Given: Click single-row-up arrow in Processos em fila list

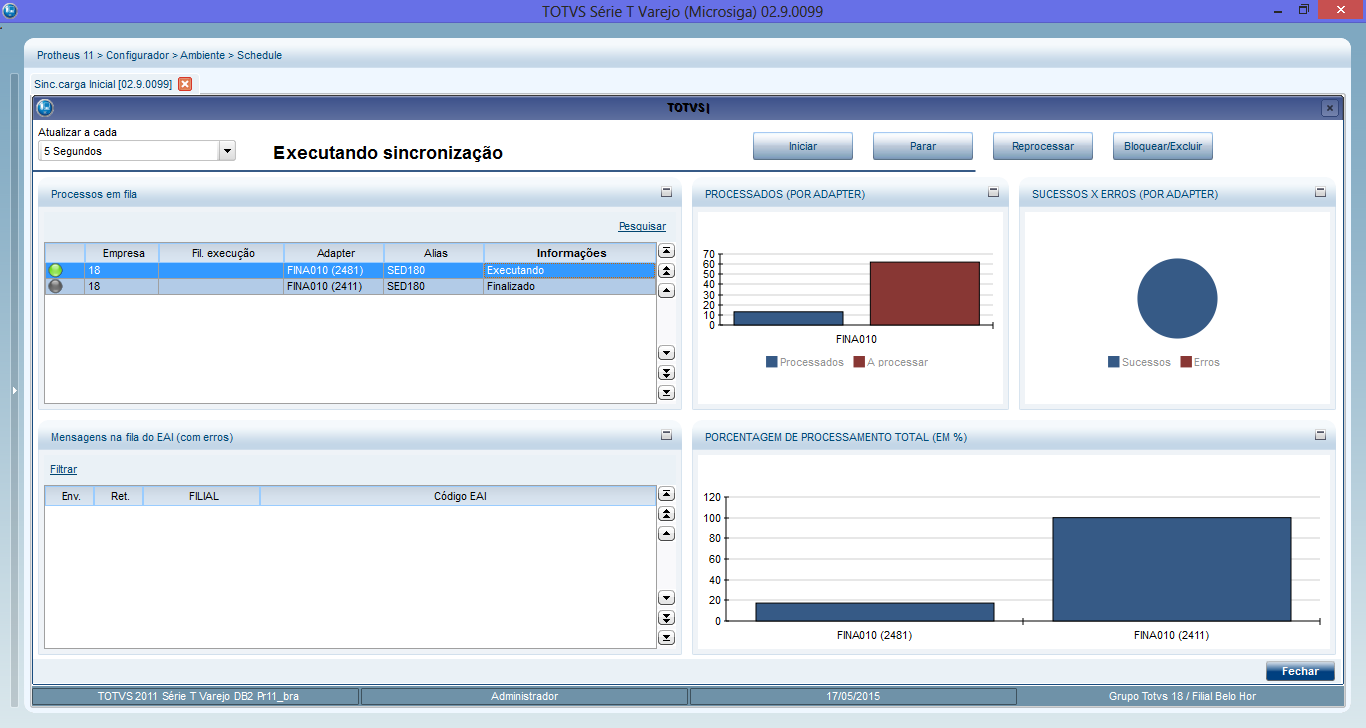Looking at the screenshot, I should [666, 291].
